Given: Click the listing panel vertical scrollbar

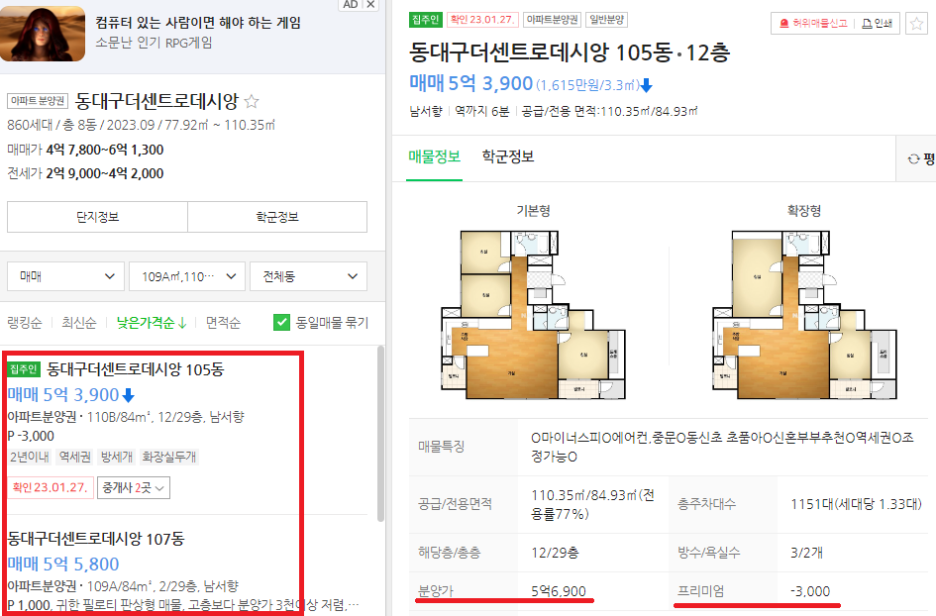Looking at the screenshot, I should click(380, 434).
